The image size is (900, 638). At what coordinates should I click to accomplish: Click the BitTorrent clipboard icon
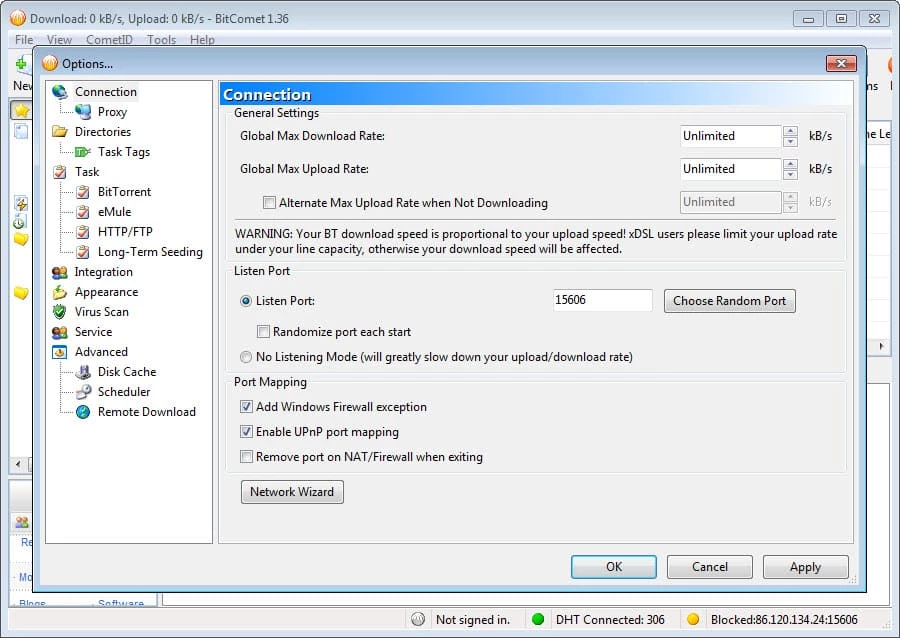coord(83,192)
